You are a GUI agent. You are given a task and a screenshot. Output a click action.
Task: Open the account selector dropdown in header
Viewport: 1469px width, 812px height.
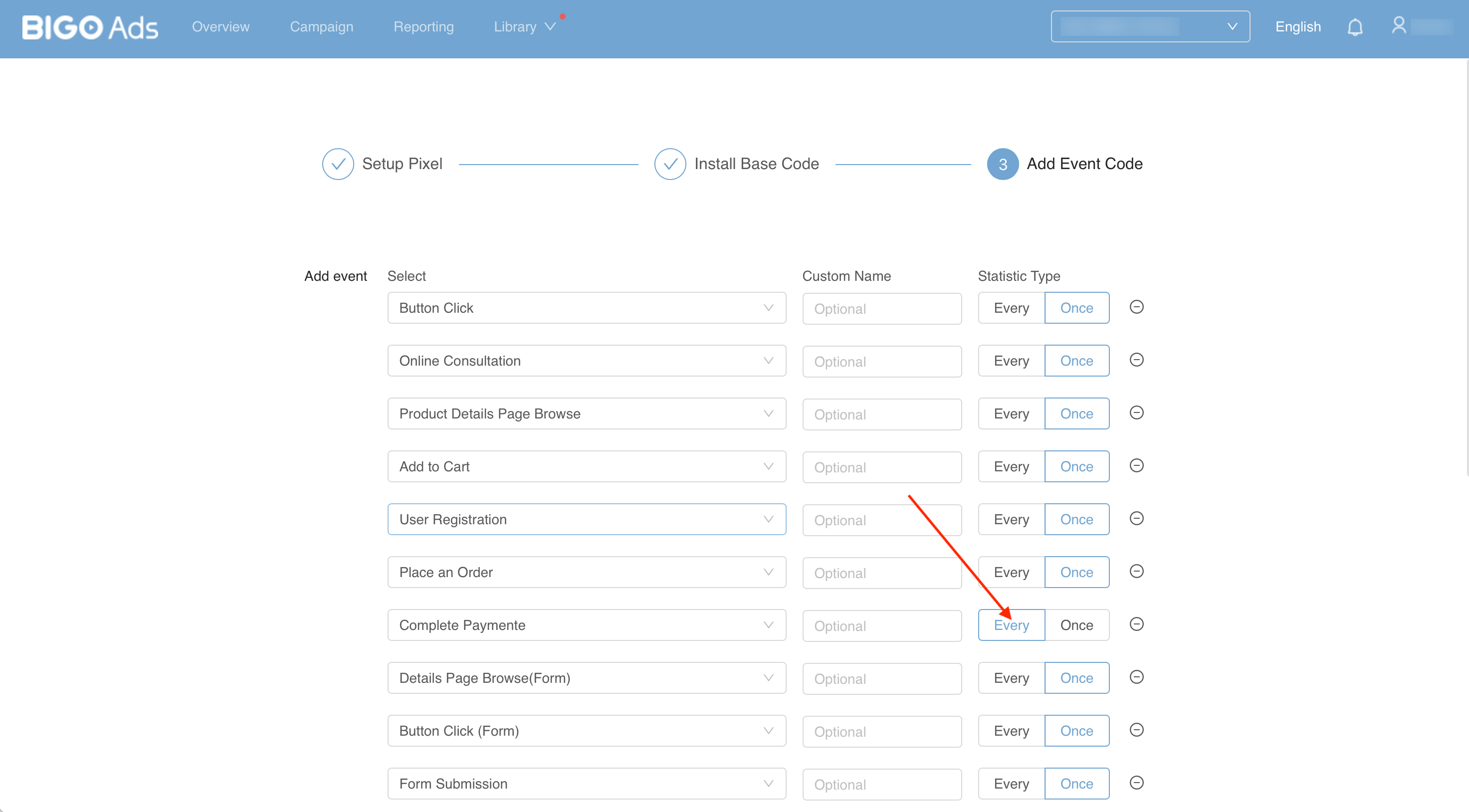[1150, 27]
